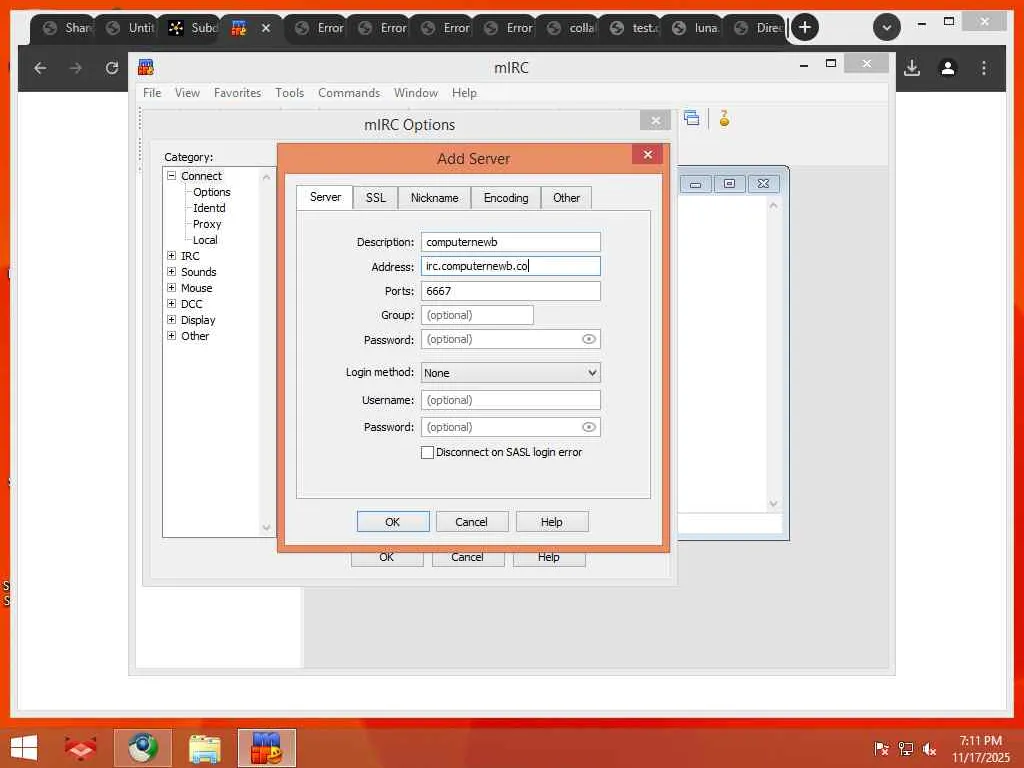The image size is (1024, 768).
Task: Expand the Sounds category
Action: [x=172, y=272]
